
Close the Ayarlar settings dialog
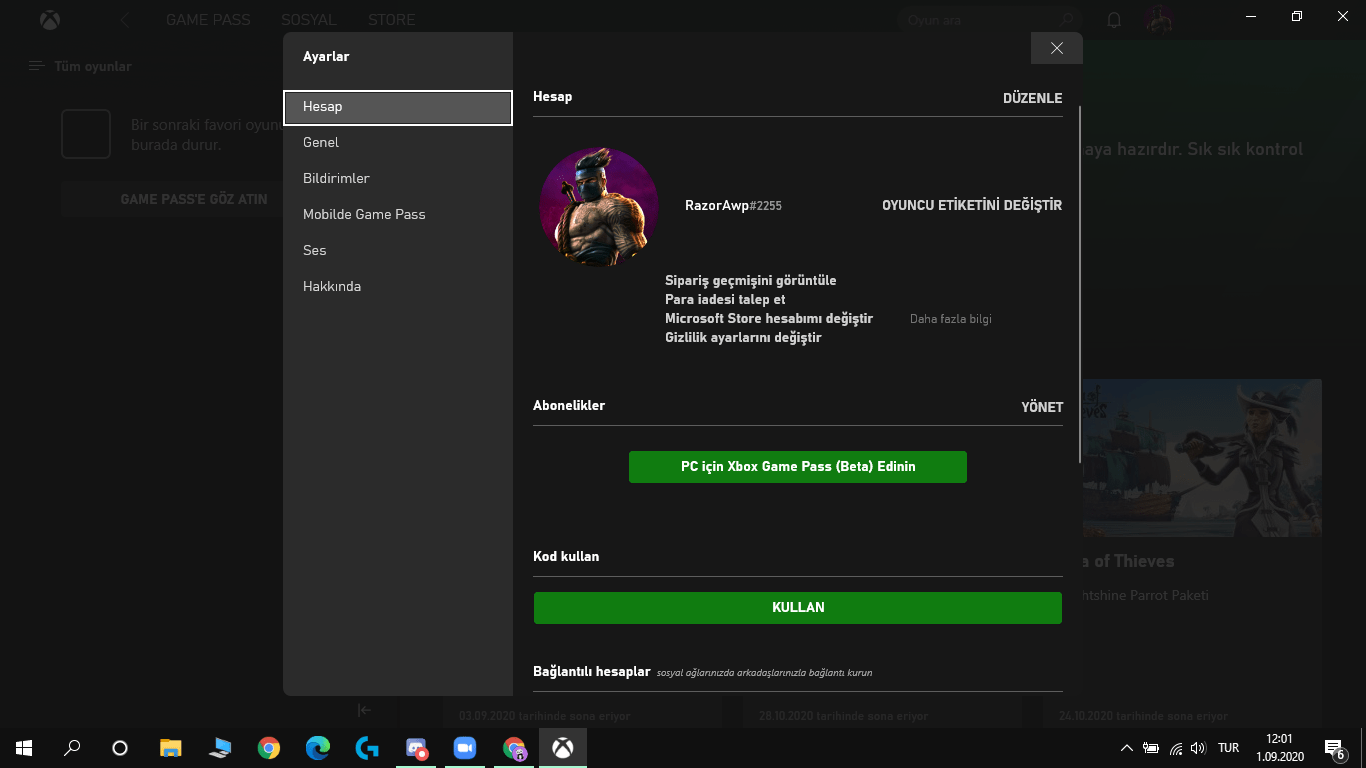[x=1056, y=48]
